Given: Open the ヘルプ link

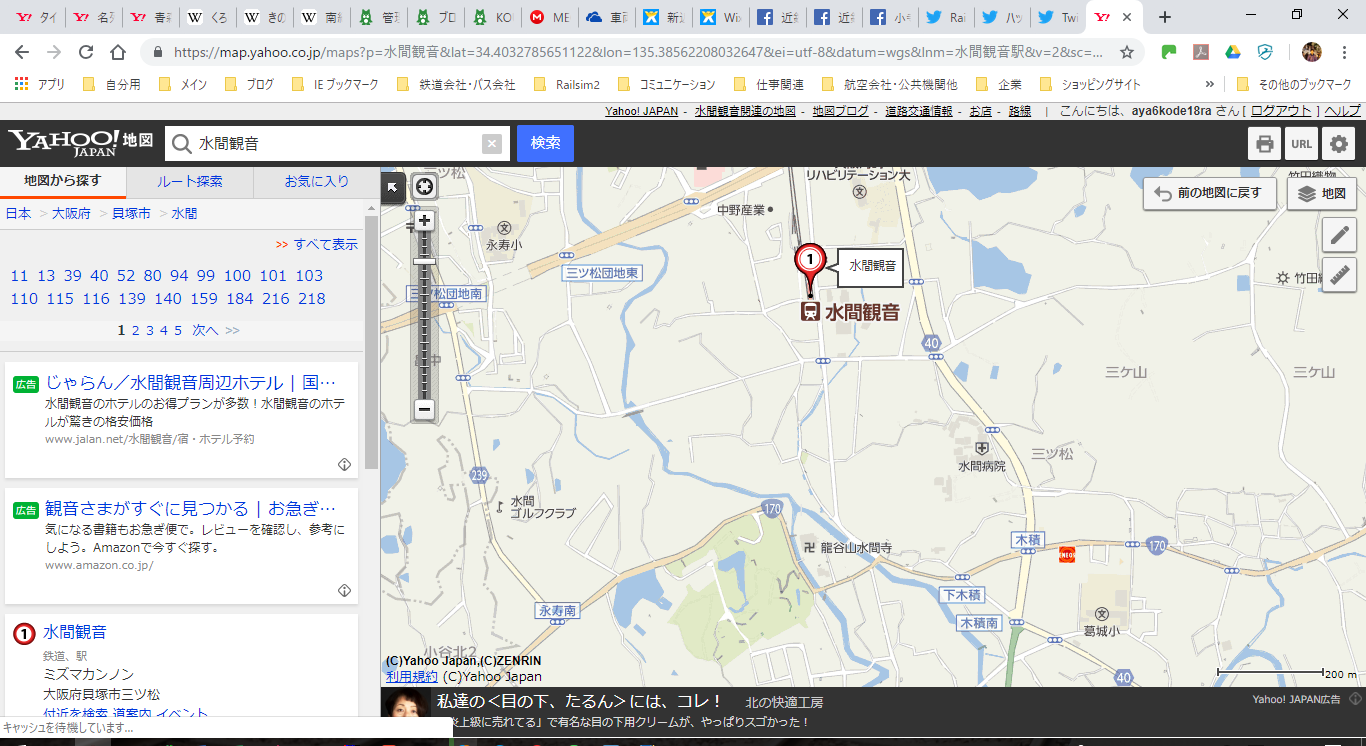Looking at the screenshot, I should pyautogui.click(x=1342, y=111).
